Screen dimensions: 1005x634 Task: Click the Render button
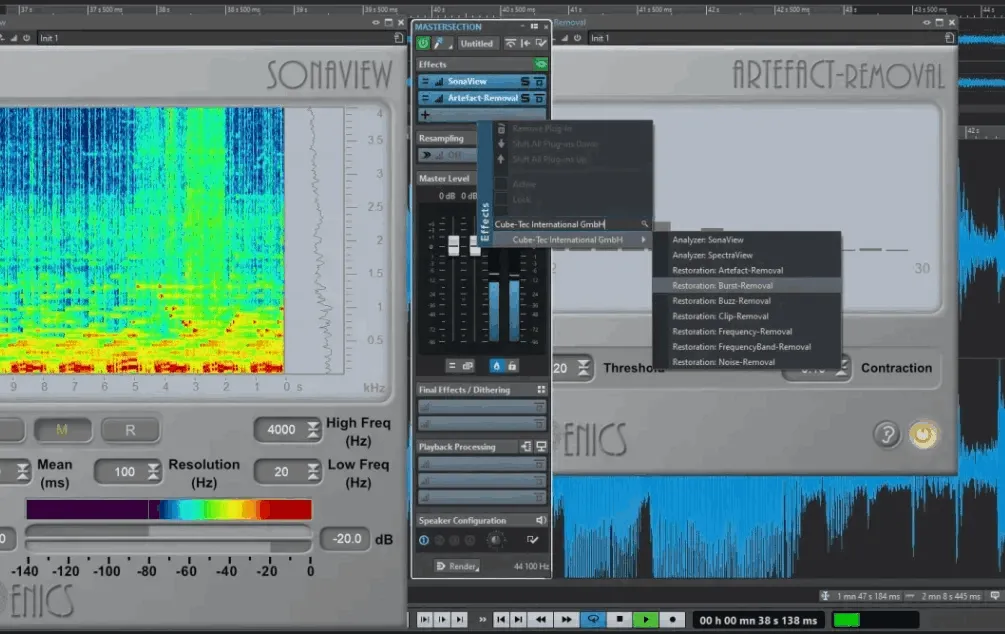tap(456, 566)
